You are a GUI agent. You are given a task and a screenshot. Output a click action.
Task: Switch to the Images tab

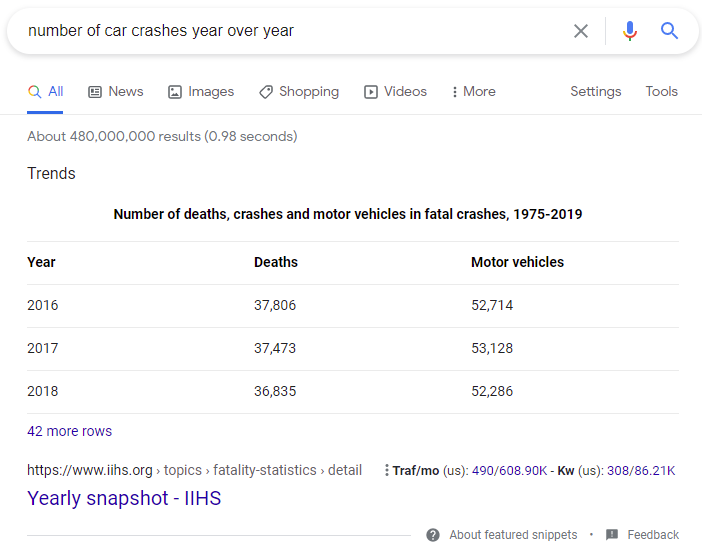tap(201, 91)
